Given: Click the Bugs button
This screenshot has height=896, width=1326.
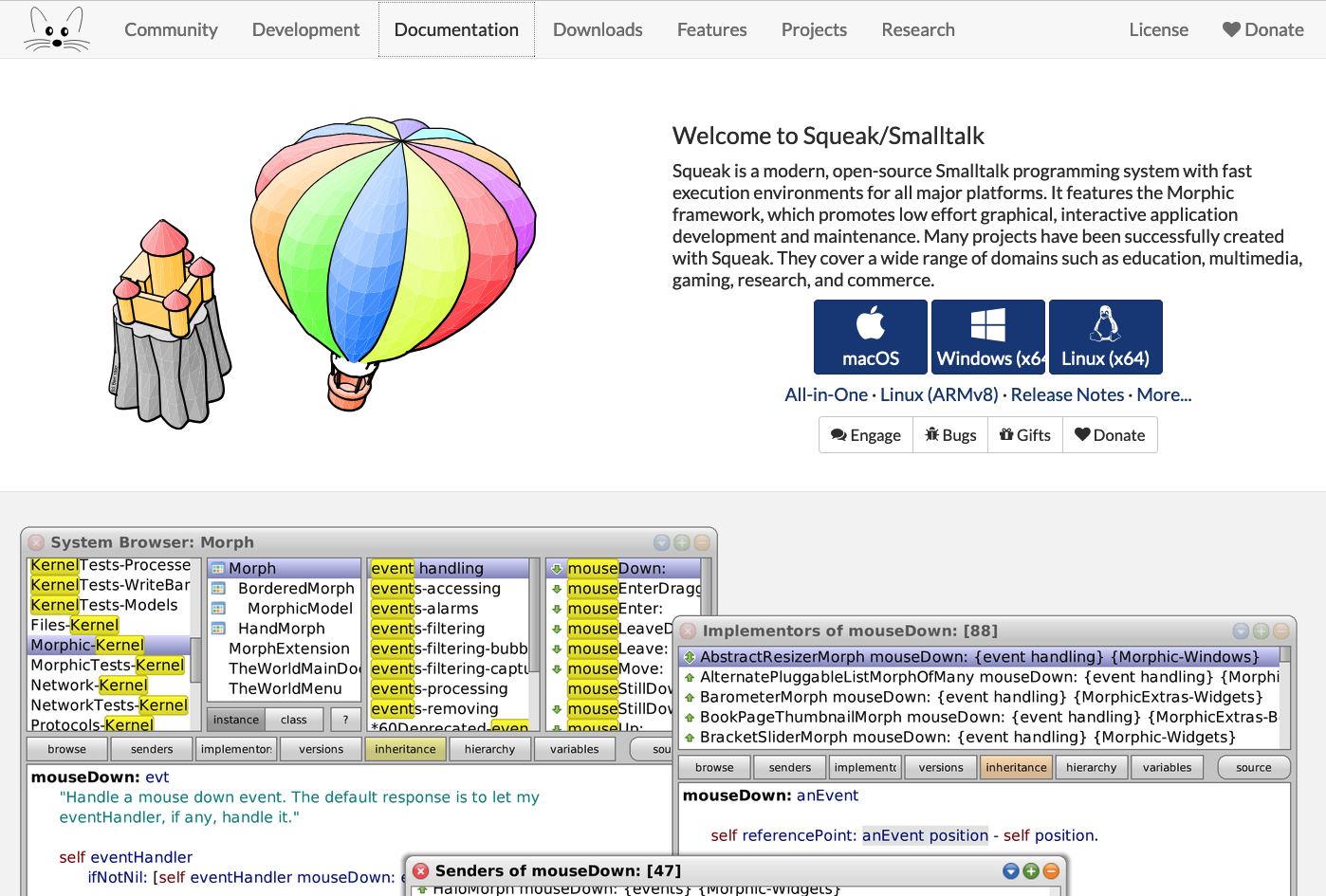Looking at the screenshot, I should coord(950,435).
